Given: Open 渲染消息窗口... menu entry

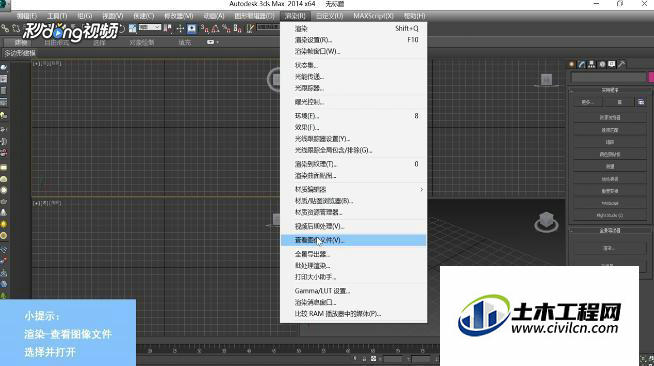Looking at the screenshot, I should (354, 302).
